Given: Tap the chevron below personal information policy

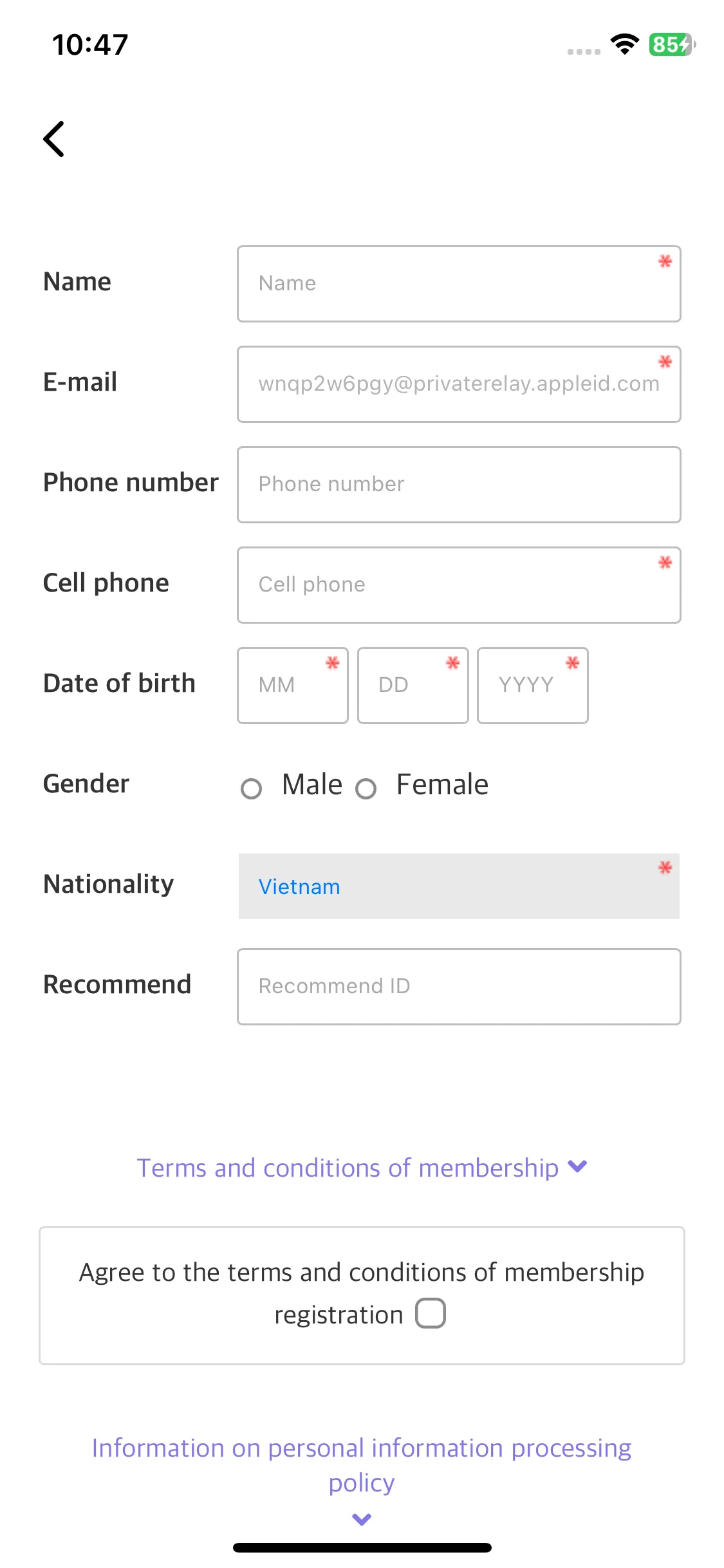Looking at the screenshot, I should coord(362,1519).
